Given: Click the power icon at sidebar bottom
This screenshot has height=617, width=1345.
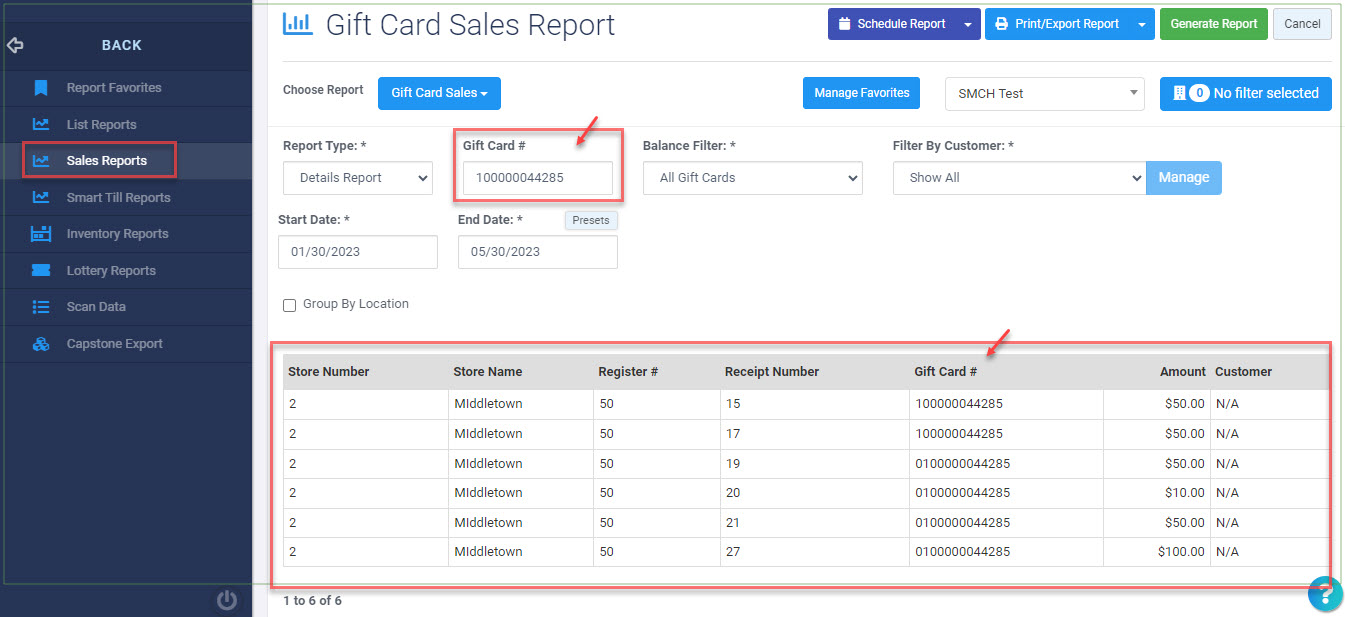Looking at the screenshot, I should [227, 600].
